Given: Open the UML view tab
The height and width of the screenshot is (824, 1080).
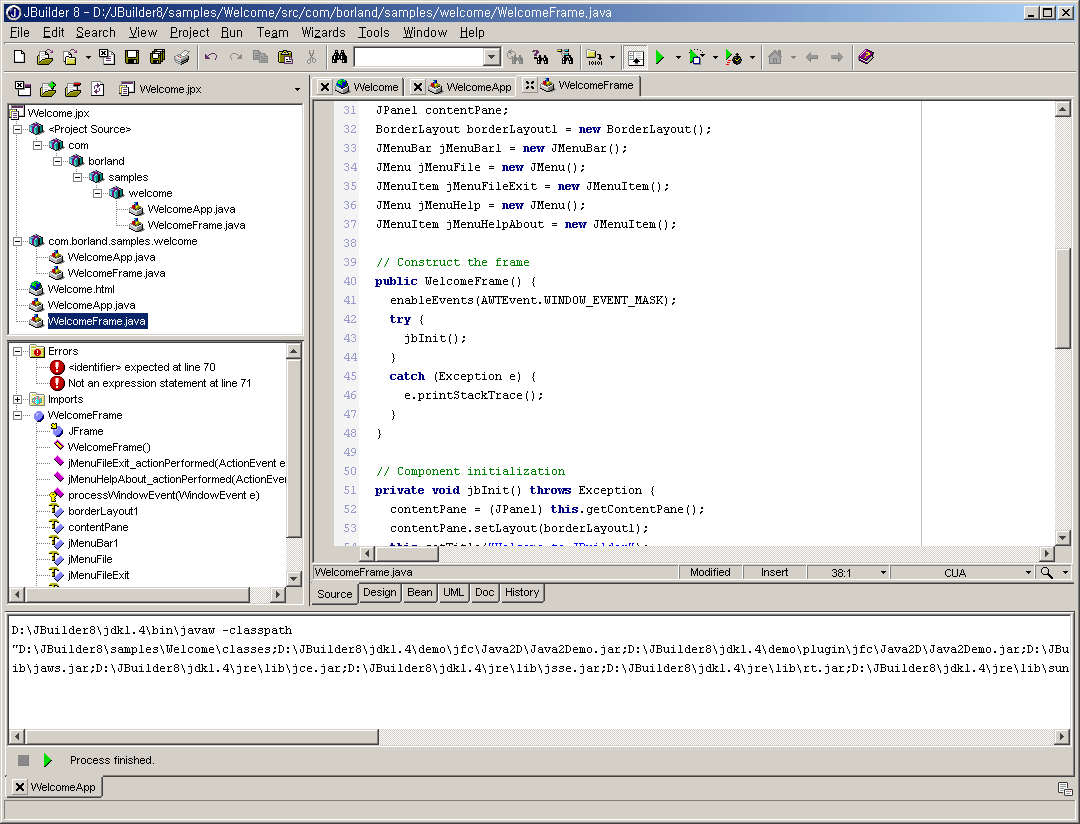Looking at the screenshot, I should pos(453,592).
